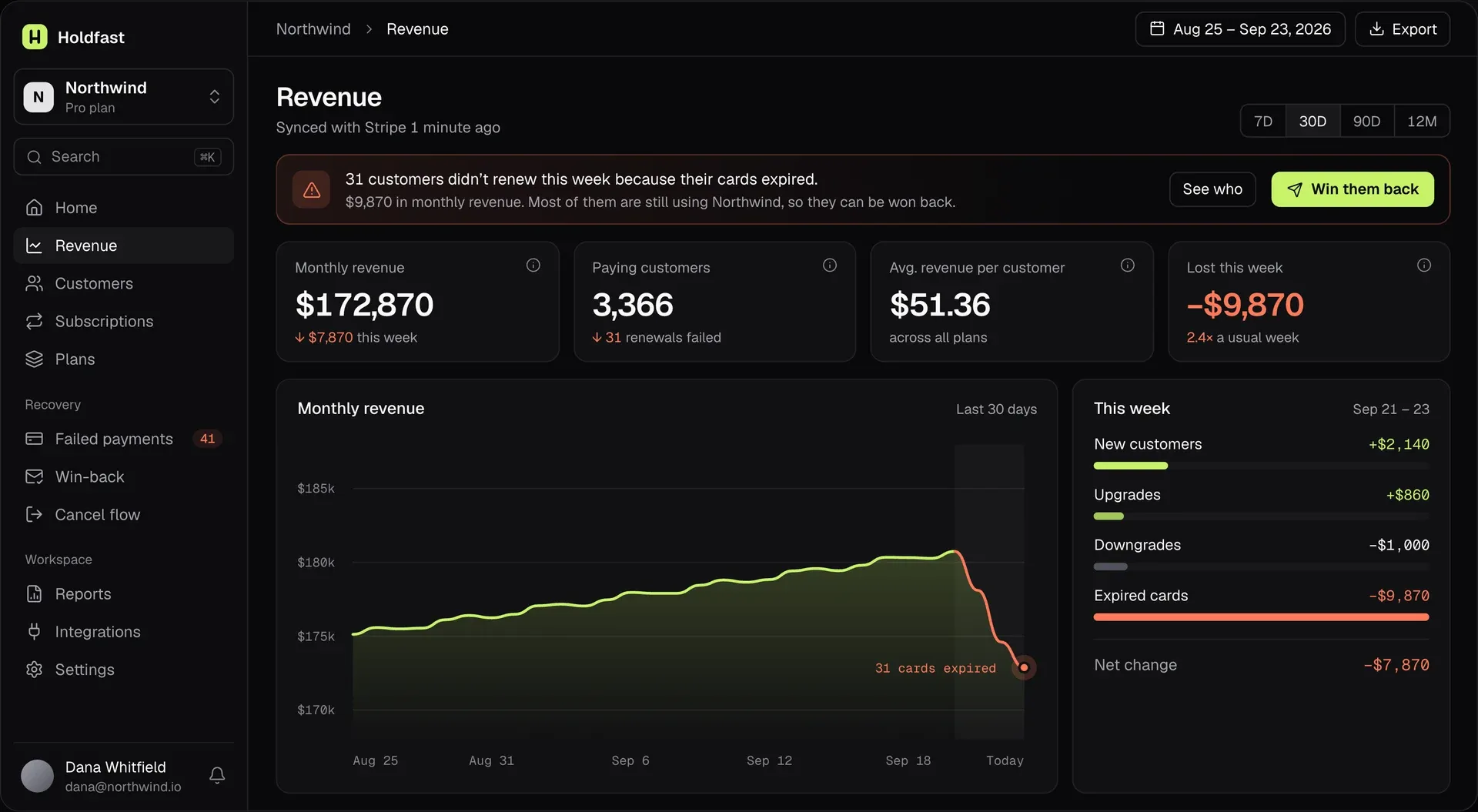Expand the Northwind workspace switcher

pos(124,97)
